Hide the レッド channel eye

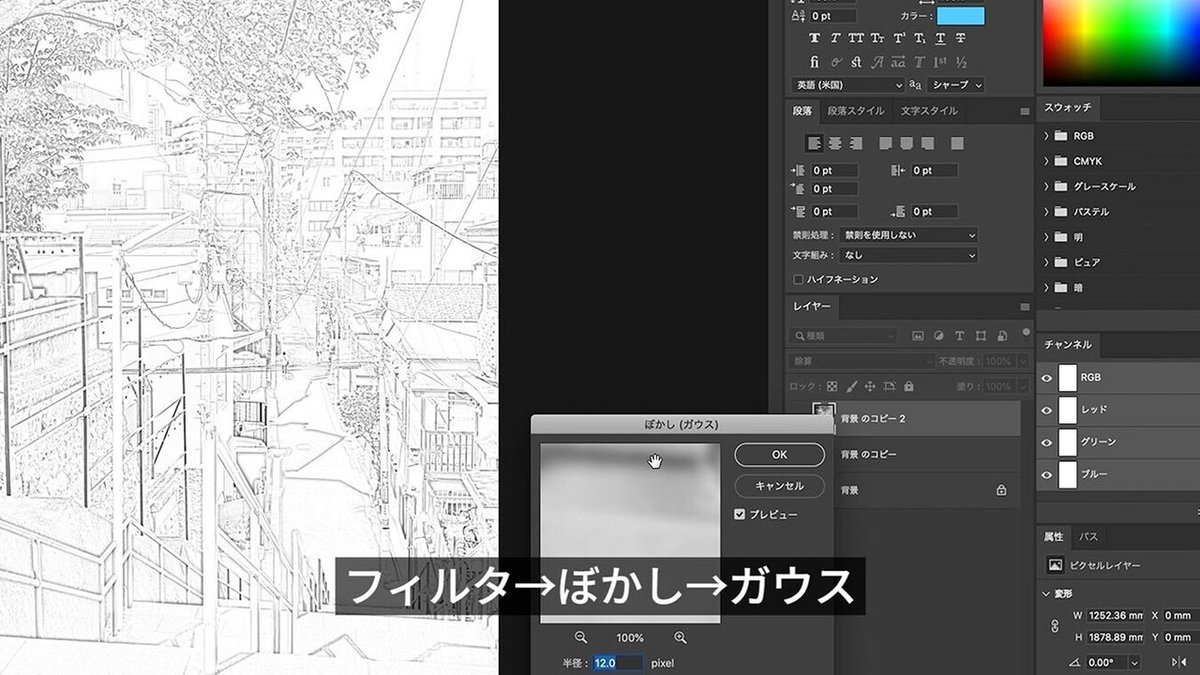click(x=1047, y=409)
